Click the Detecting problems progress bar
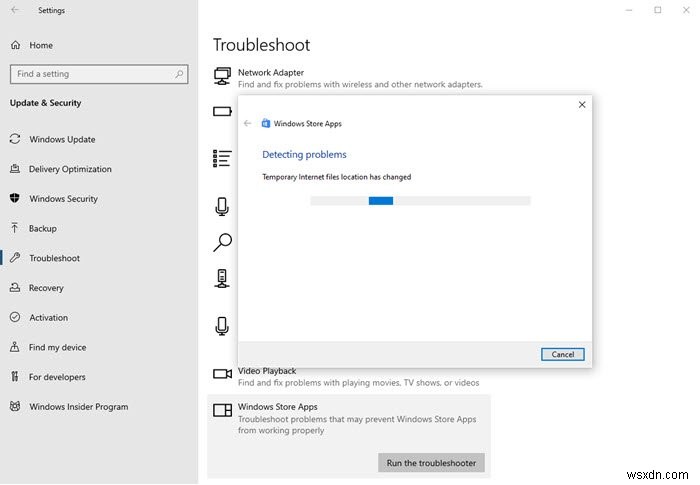The image size is (700, 485). pyautogui.click(x=420, y=200)
